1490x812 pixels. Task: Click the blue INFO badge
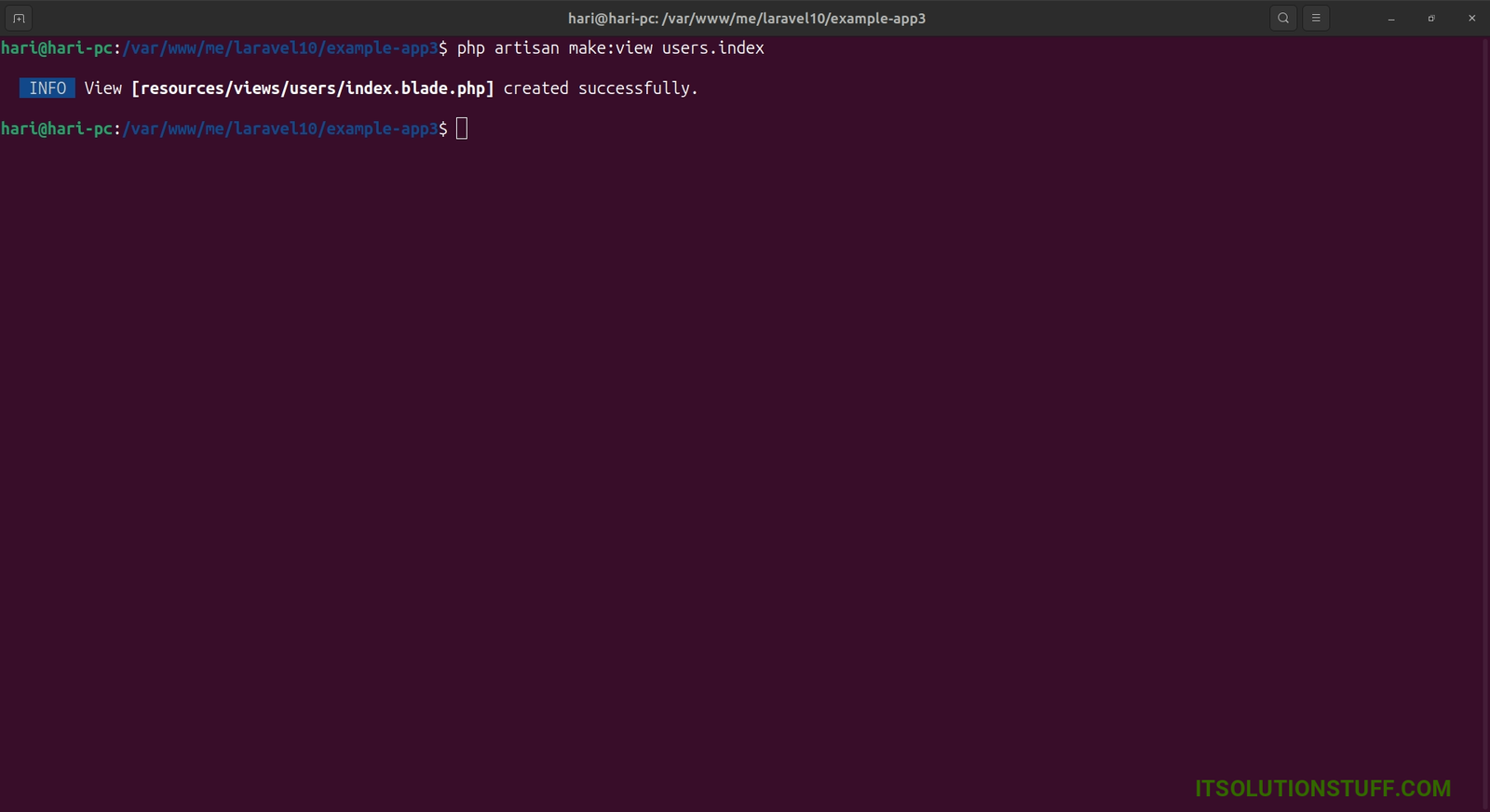pyautogui.click(x=47, y=88)
